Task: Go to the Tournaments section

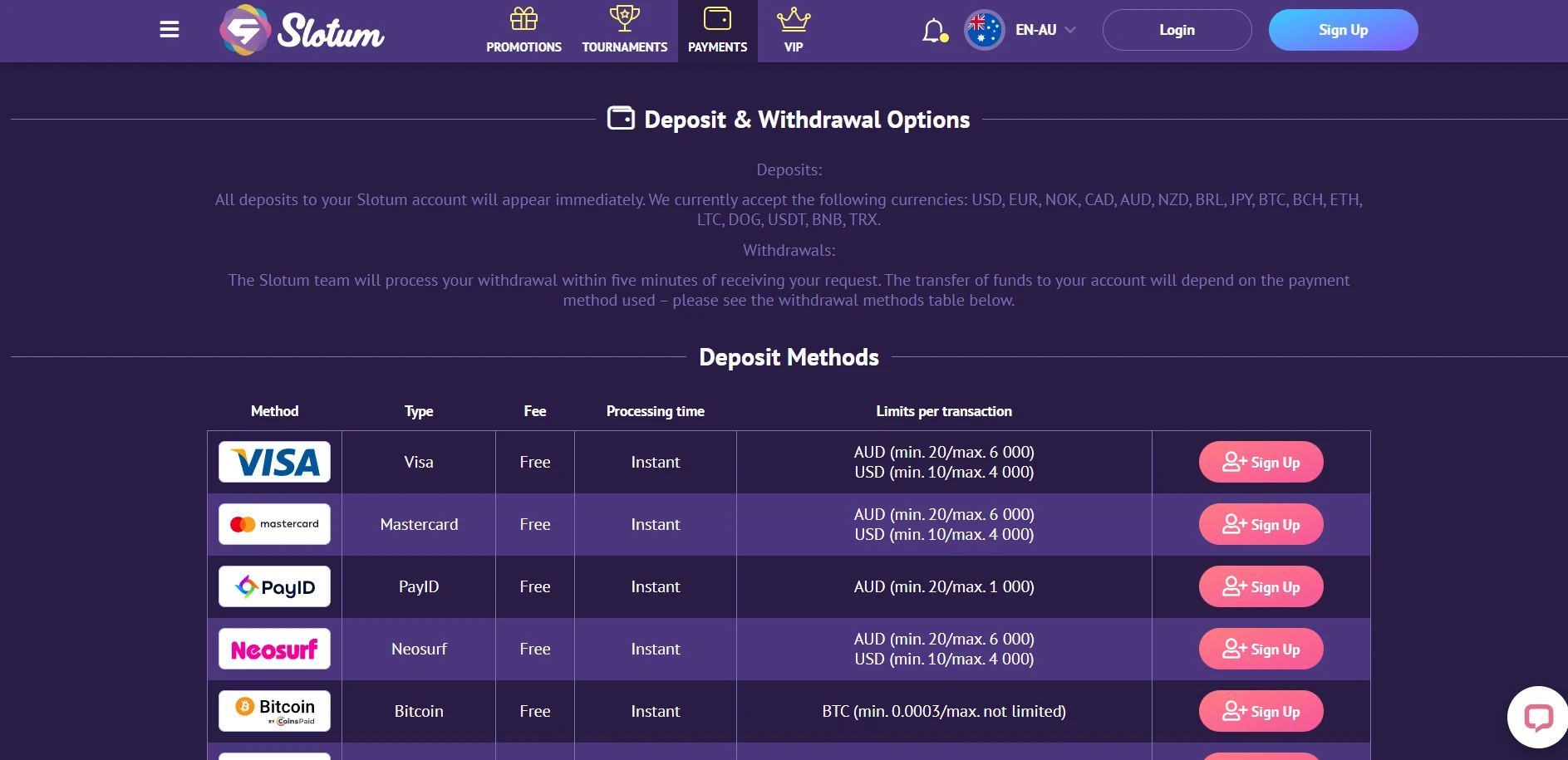Action: click(625, 31)
